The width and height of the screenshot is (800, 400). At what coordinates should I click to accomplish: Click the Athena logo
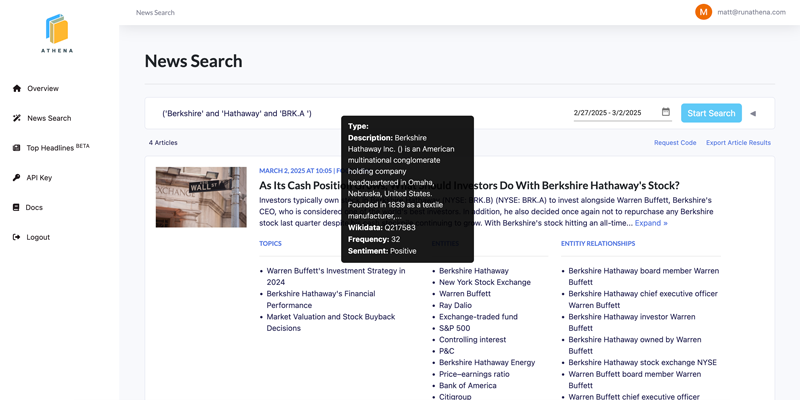[57, 33]
